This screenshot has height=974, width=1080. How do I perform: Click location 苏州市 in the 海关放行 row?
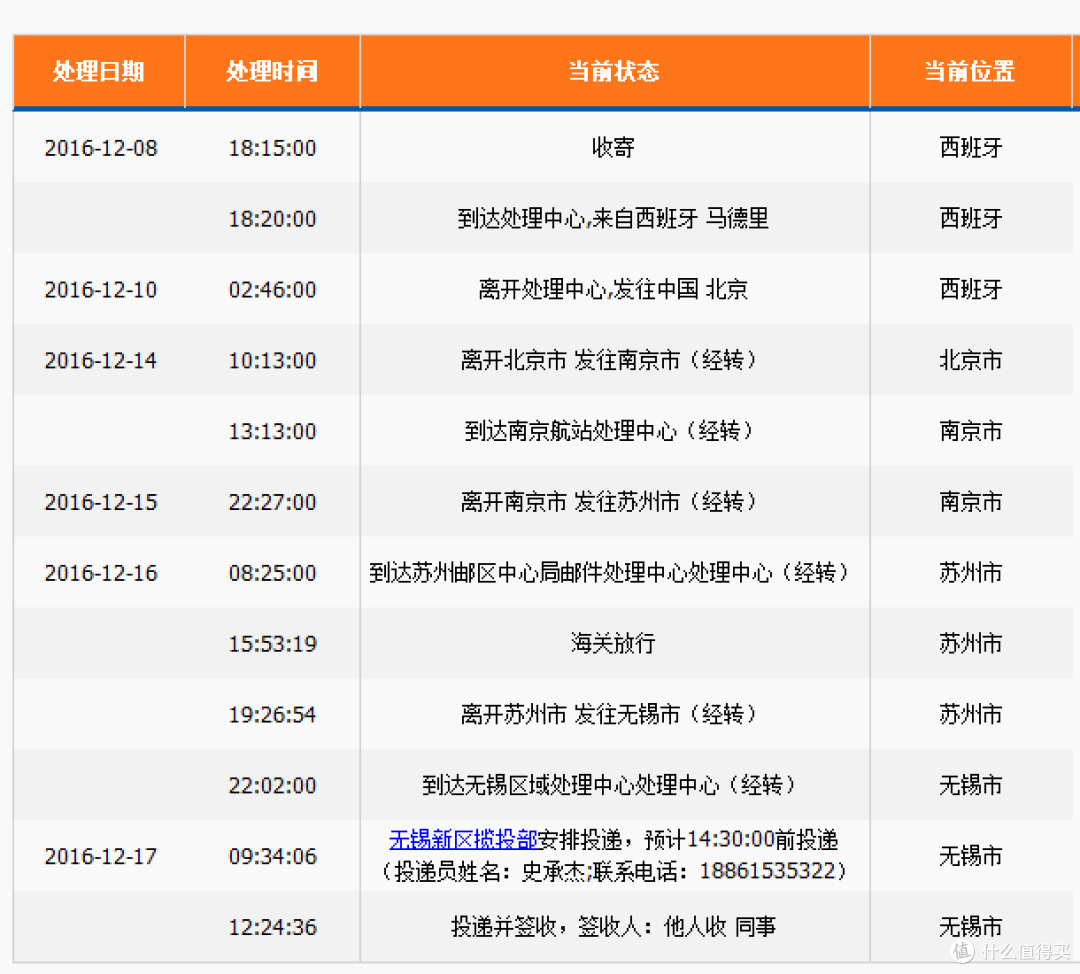tap(970, 644)
